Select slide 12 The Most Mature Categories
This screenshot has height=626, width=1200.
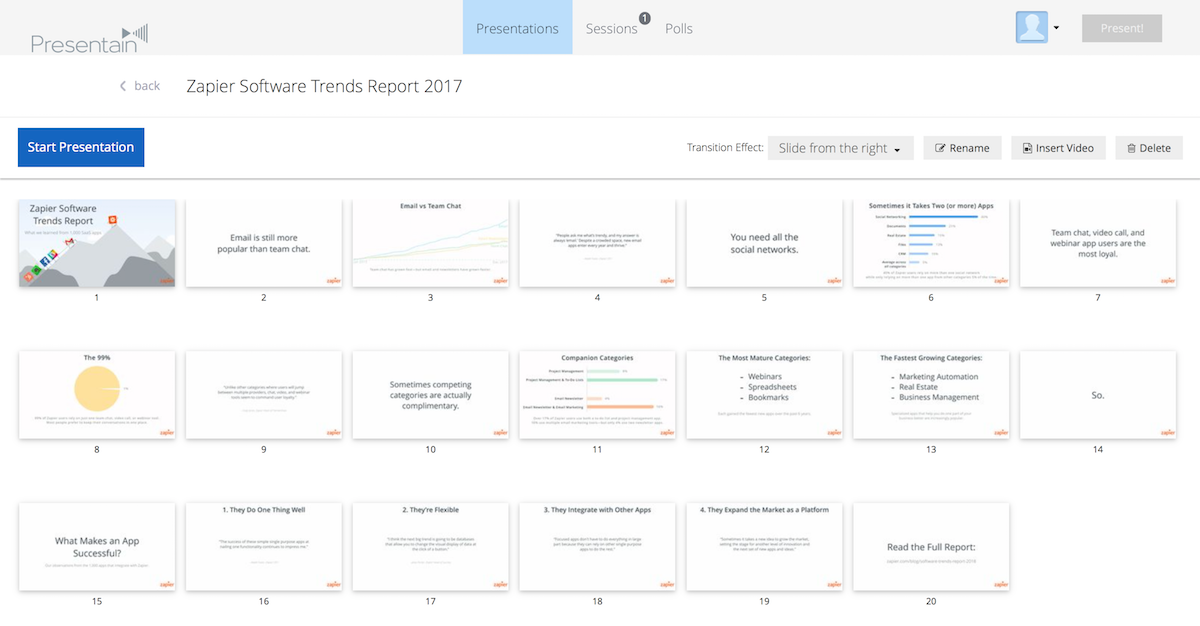[764, 395]
